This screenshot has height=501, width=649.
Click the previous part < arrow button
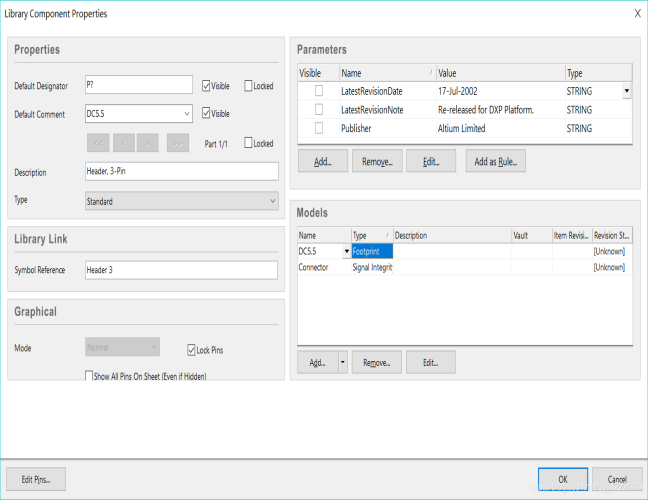click(124, 143)
